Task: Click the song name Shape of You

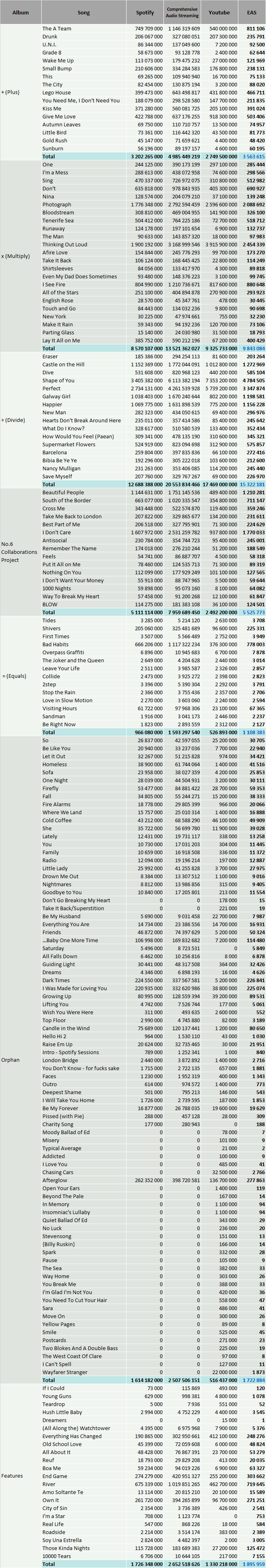Action: [x=58, y=380]
